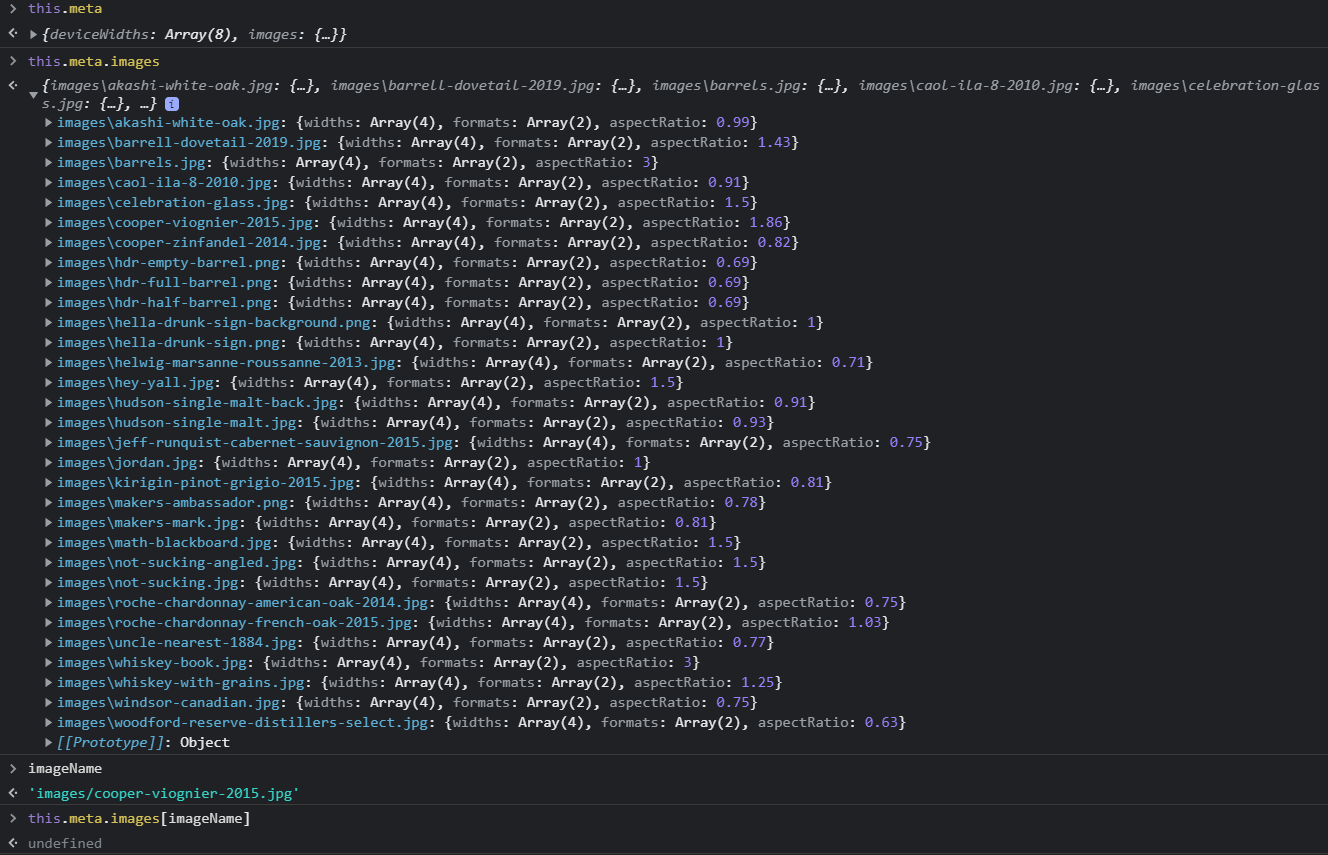
Task: Expand images\barrels.jpg entry
Action: point(49,162)
